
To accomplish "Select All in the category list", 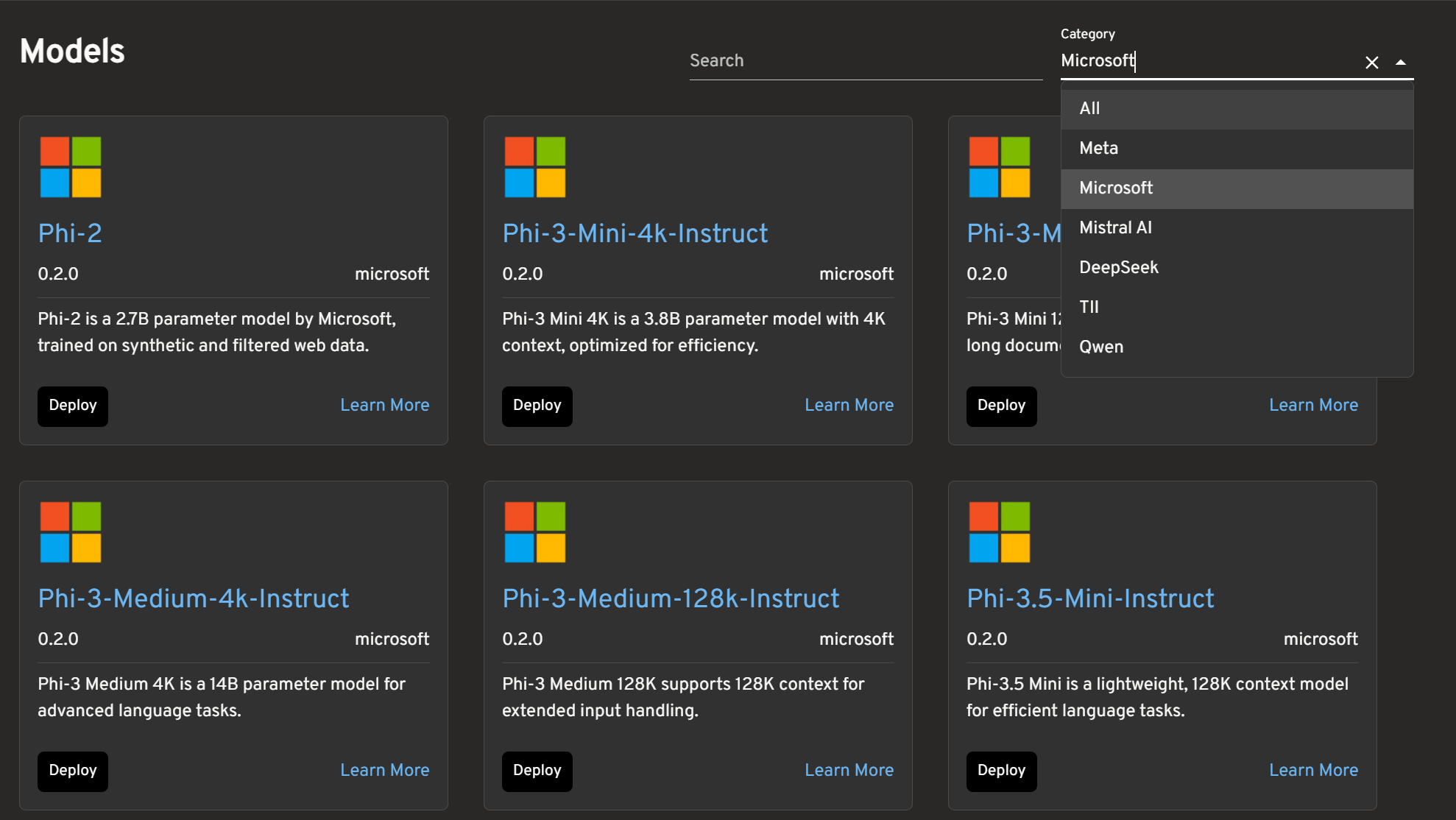I will pos(1237,109).
